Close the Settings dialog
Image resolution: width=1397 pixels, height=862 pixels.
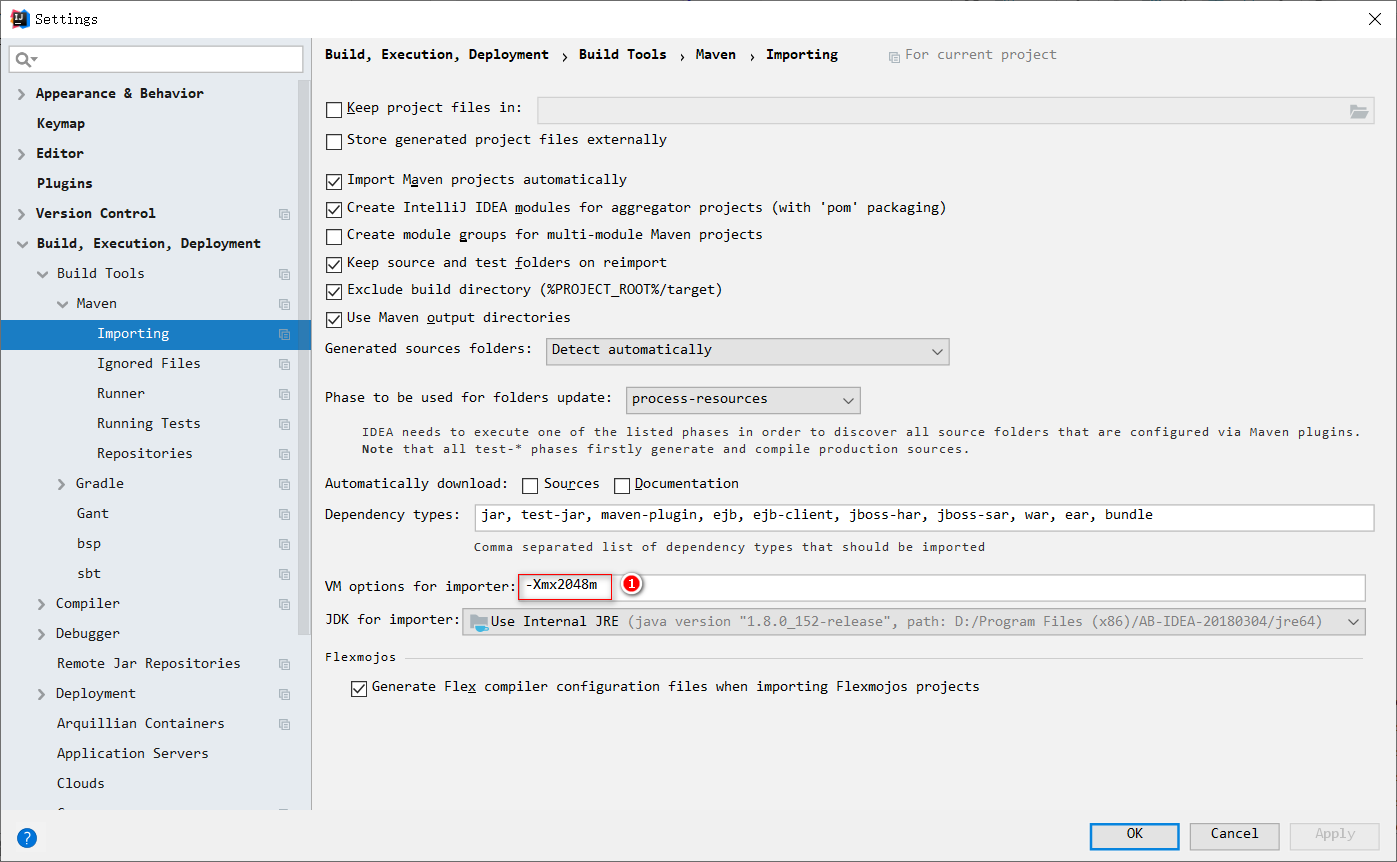(x=1375, y=19)
